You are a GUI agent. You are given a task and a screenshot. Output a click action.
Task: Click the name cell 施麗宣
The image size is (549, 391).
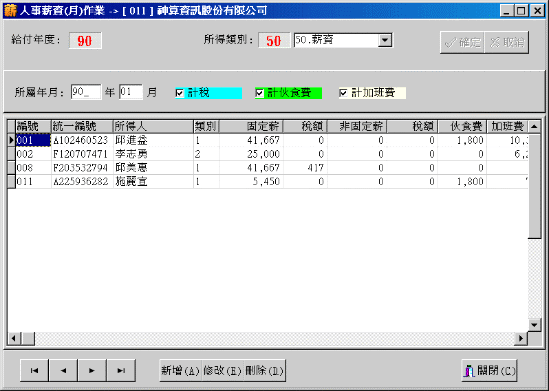153,182
